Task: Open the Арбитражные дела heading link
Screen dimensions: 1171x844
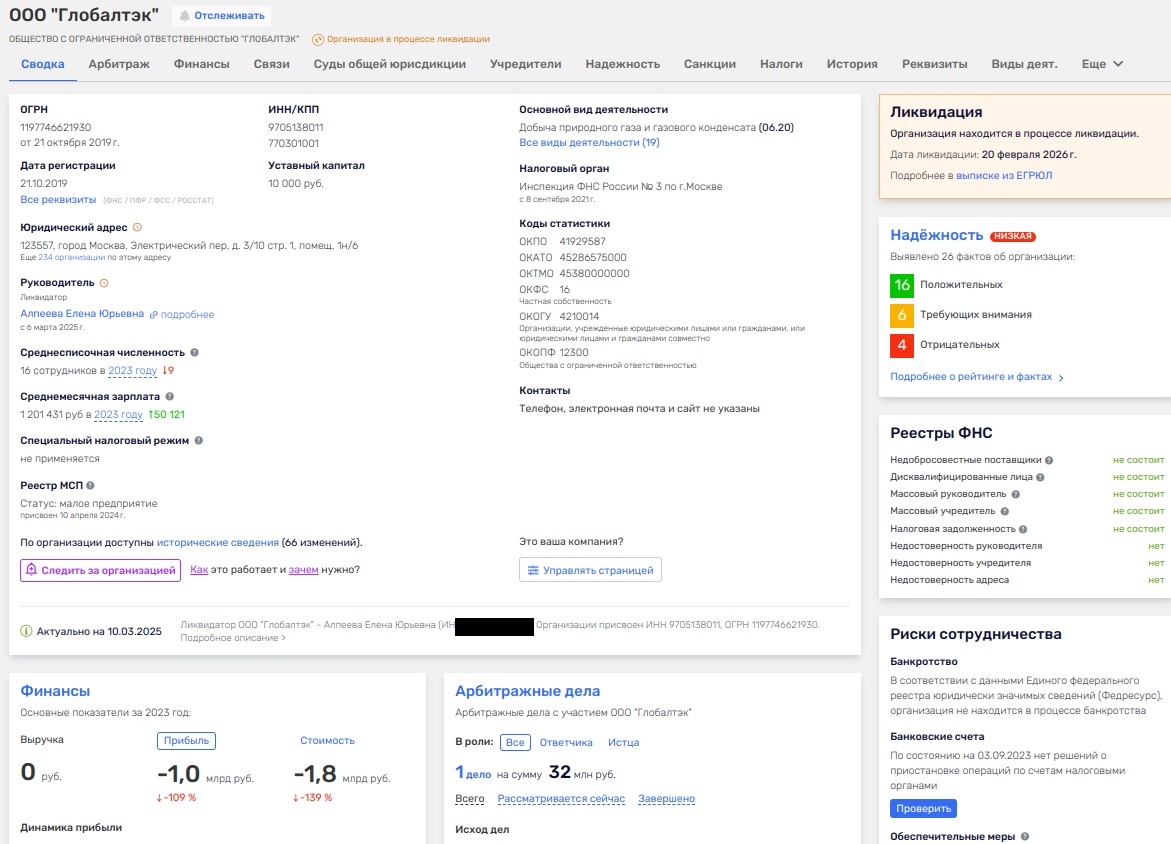Action: coord(528,692)
